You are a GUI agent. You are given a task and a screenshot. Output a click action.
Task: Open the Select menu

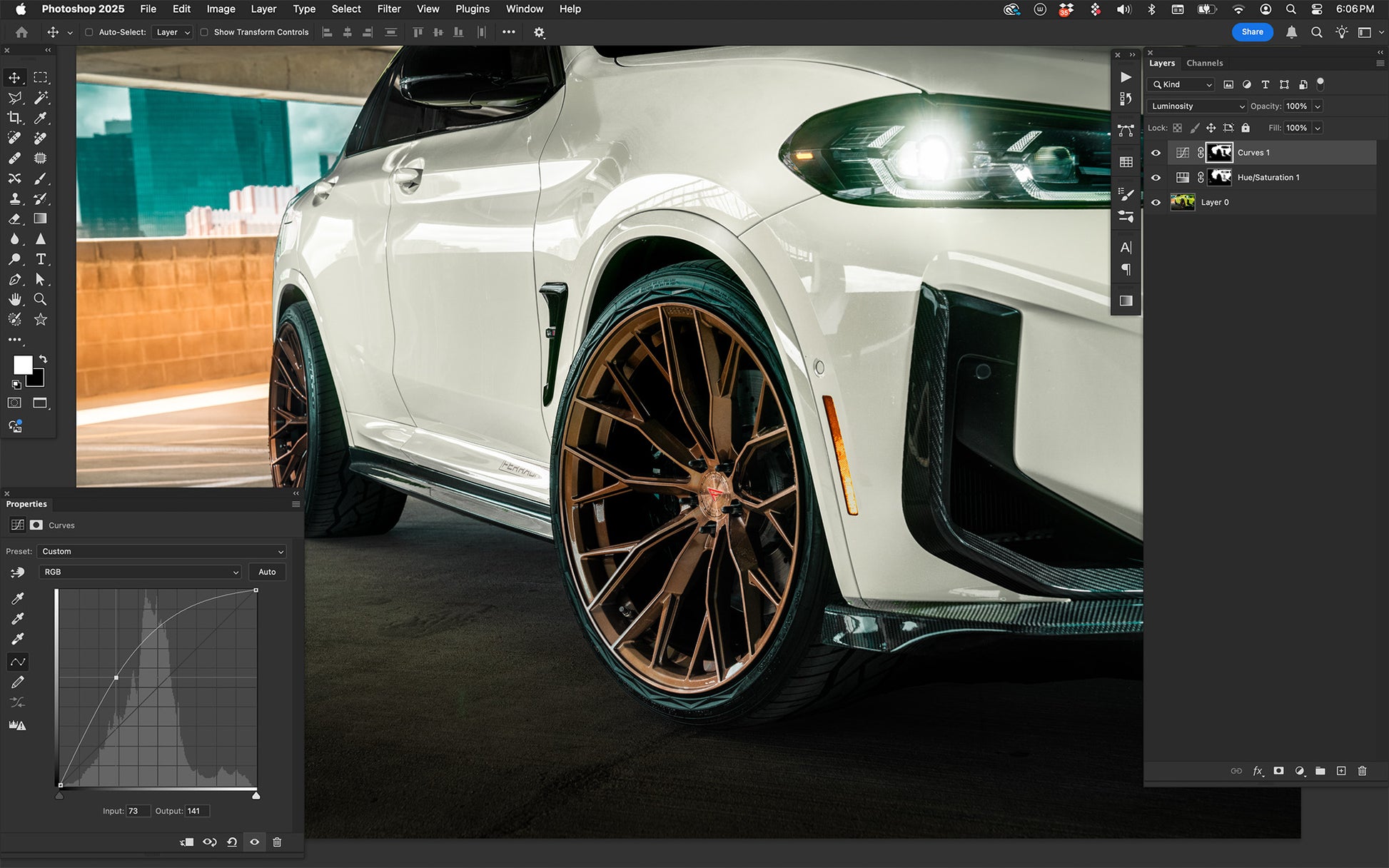click(x=346, y=9)
